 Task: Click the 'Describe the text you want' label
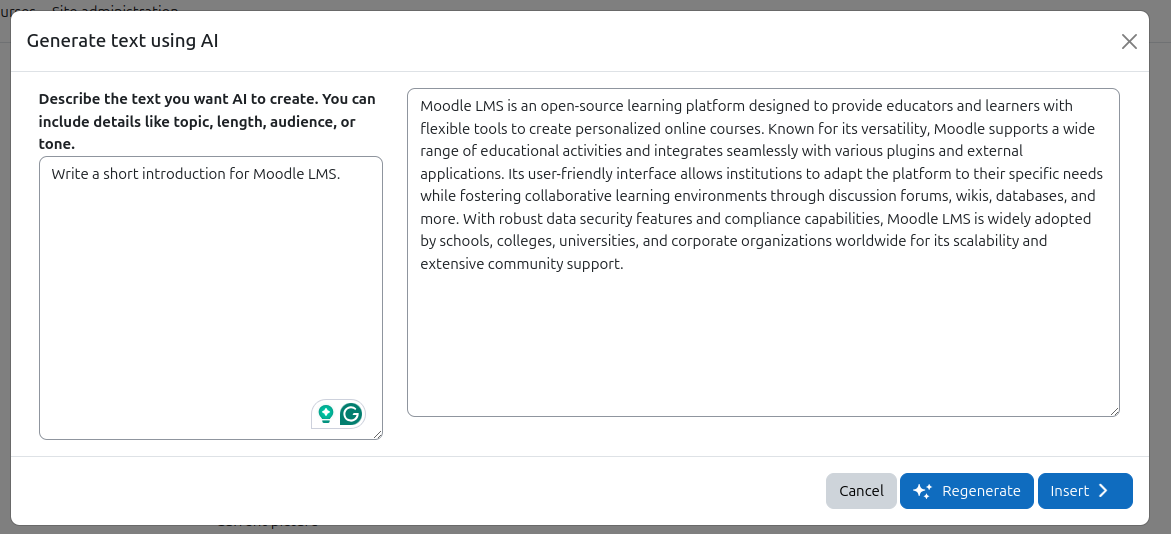pos(207,121)
